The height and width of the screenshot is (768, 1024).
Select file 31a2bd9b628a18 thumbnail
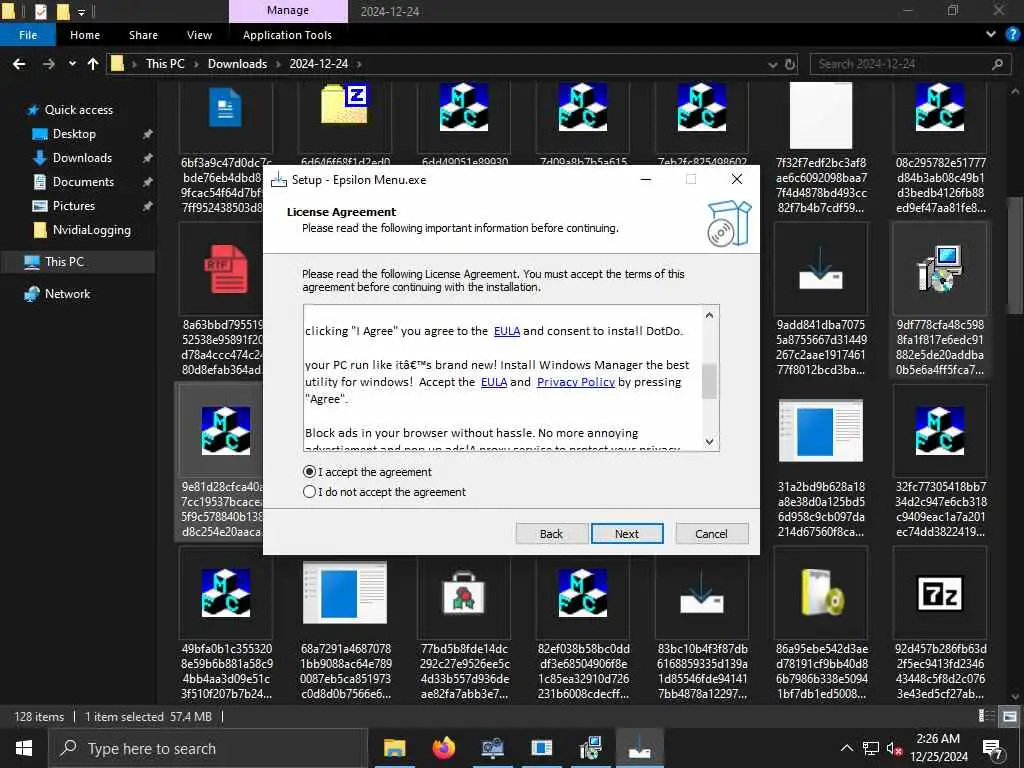click(820, 431)
